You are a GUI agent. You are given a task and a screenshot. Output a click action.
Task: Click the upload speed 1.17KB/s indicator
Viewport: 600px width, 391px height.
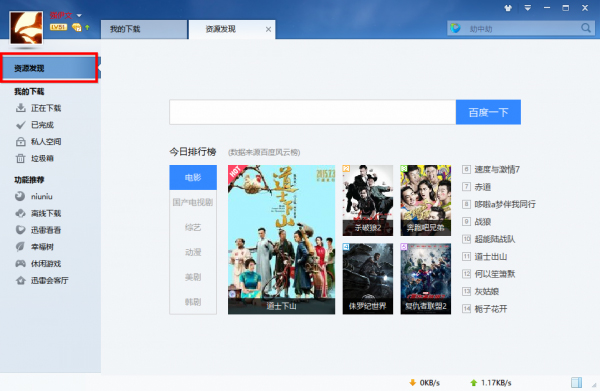[491, 383]
